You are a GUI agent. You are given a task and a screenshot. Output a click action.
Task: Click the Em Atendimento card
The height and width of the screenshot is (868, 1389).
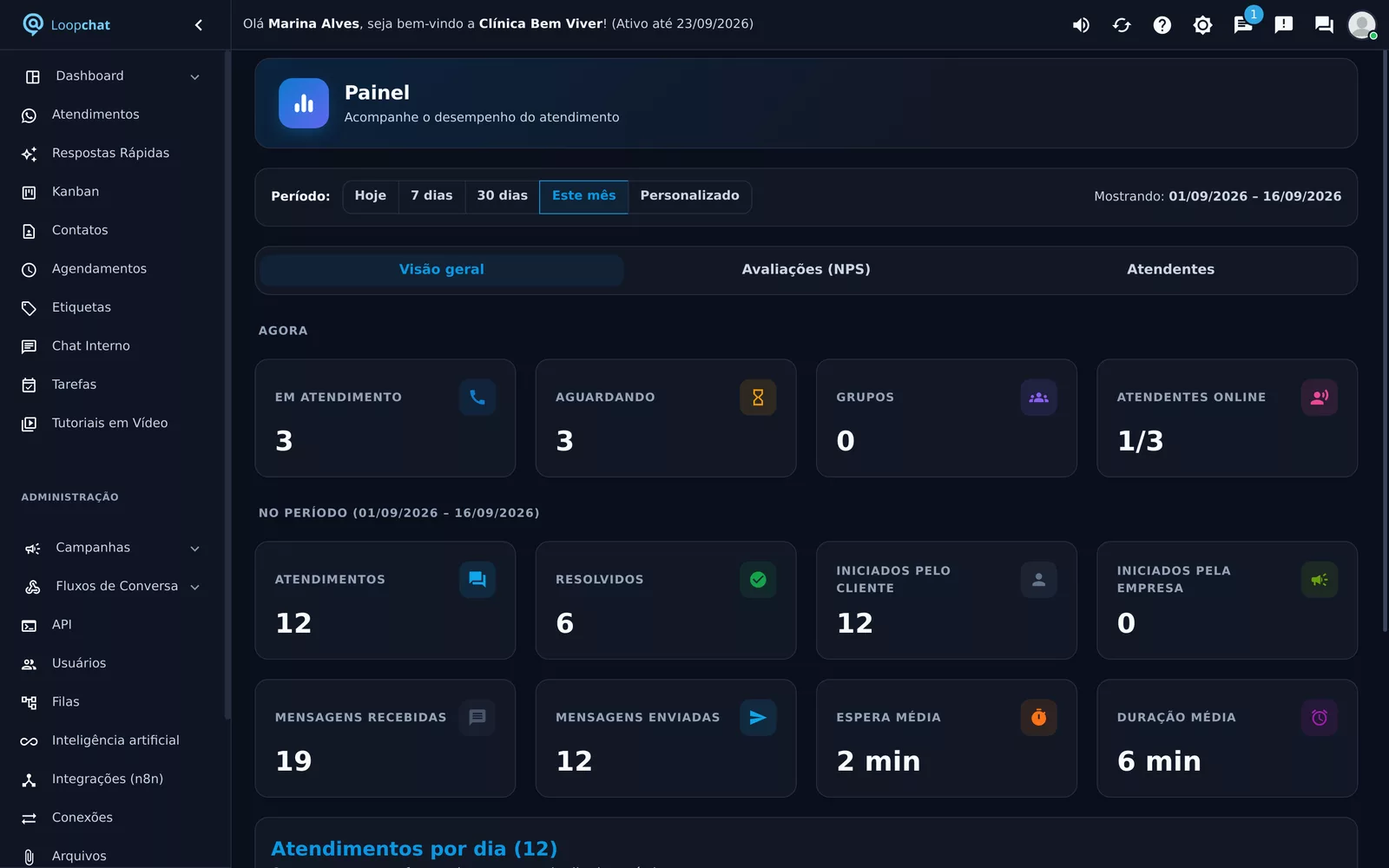[x=385, y=418]
